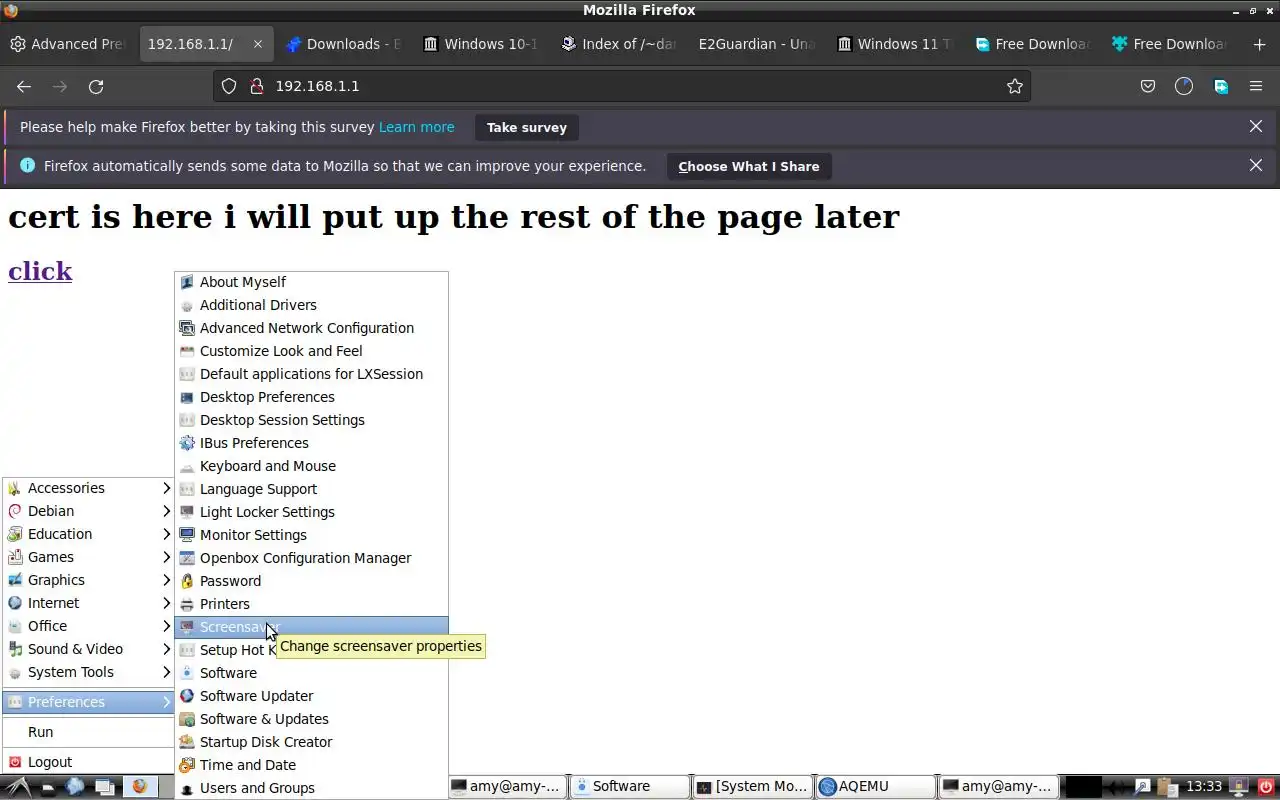Open Customize Look and Feel

click(312, 351)
